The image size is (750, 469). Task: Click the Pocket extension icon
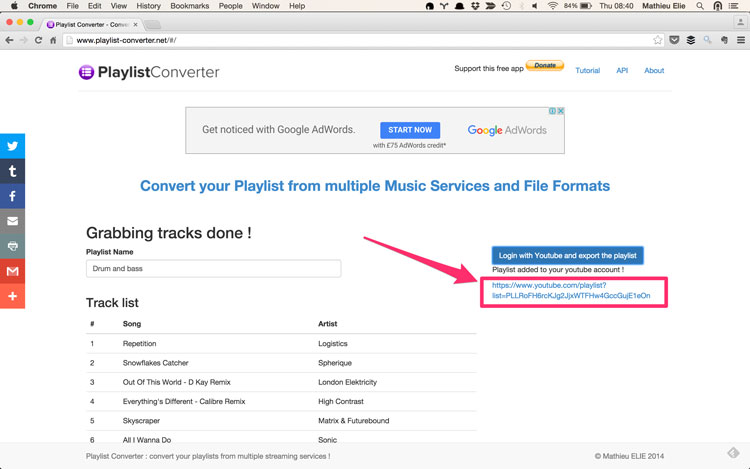674,40
